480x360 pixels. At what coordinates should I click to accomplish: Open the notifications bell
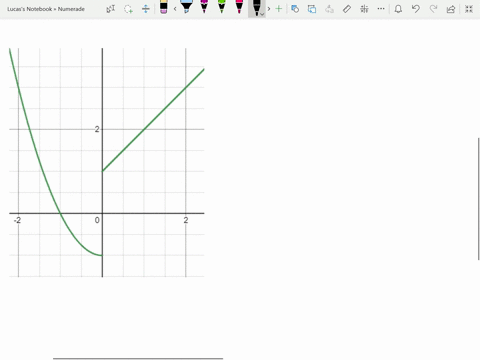click(398, 9)
